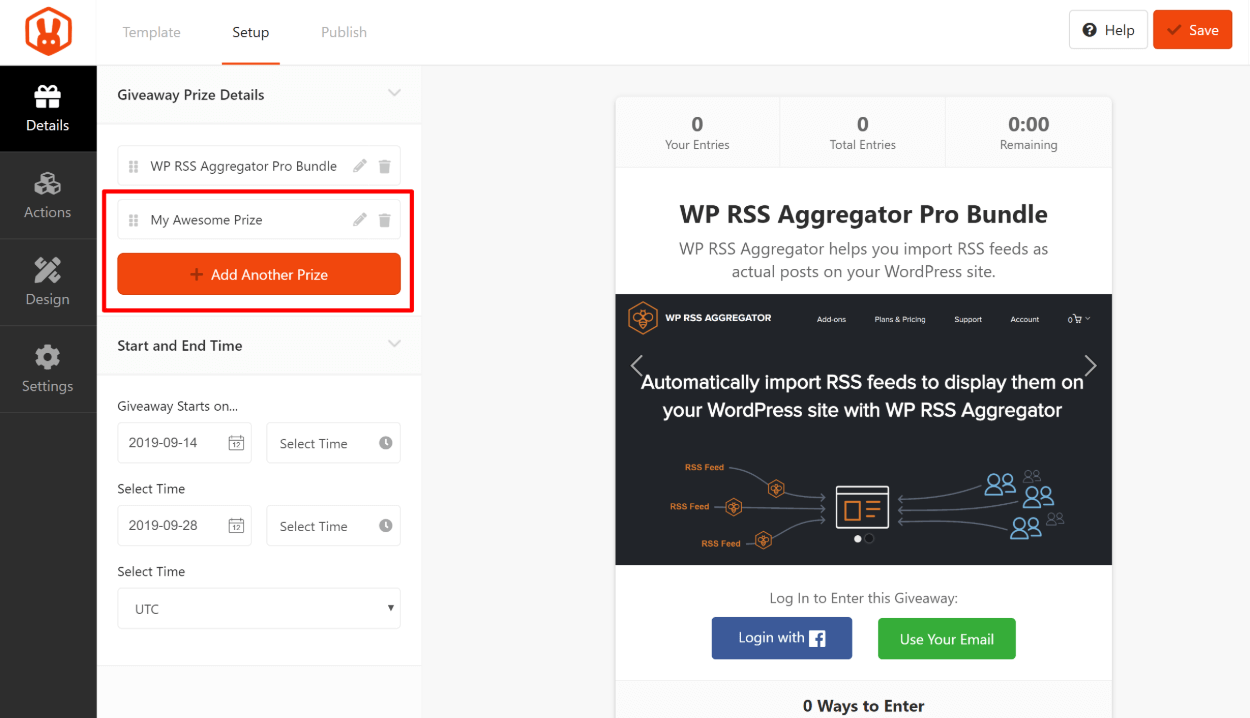Click Support in preview site menu
1250x718 pixels.
click(968, 320)
